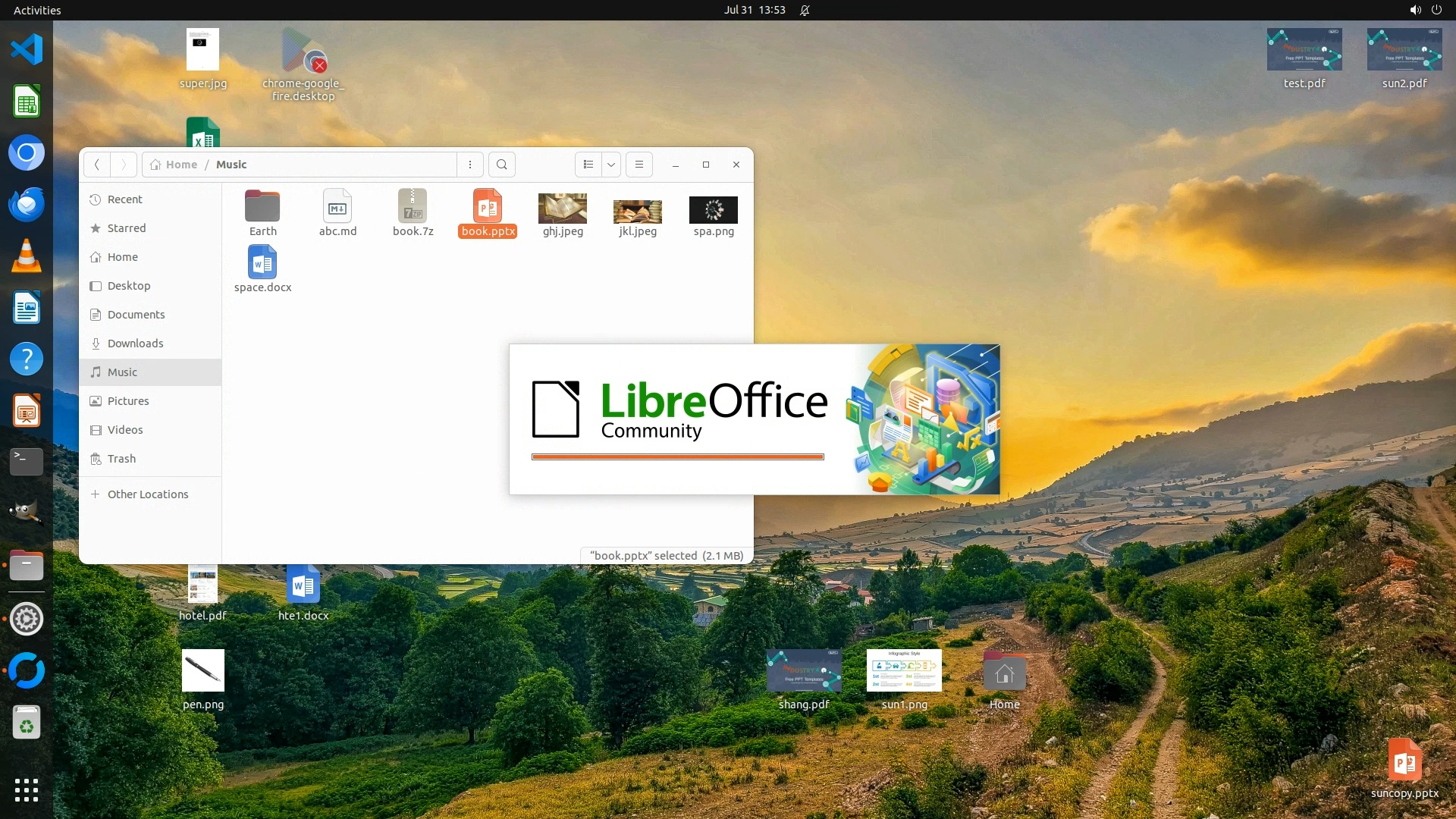Viewport: 1456px width, 819px height.
Task: Open the search icon in Files toolbar
Action: pos(501,165)
